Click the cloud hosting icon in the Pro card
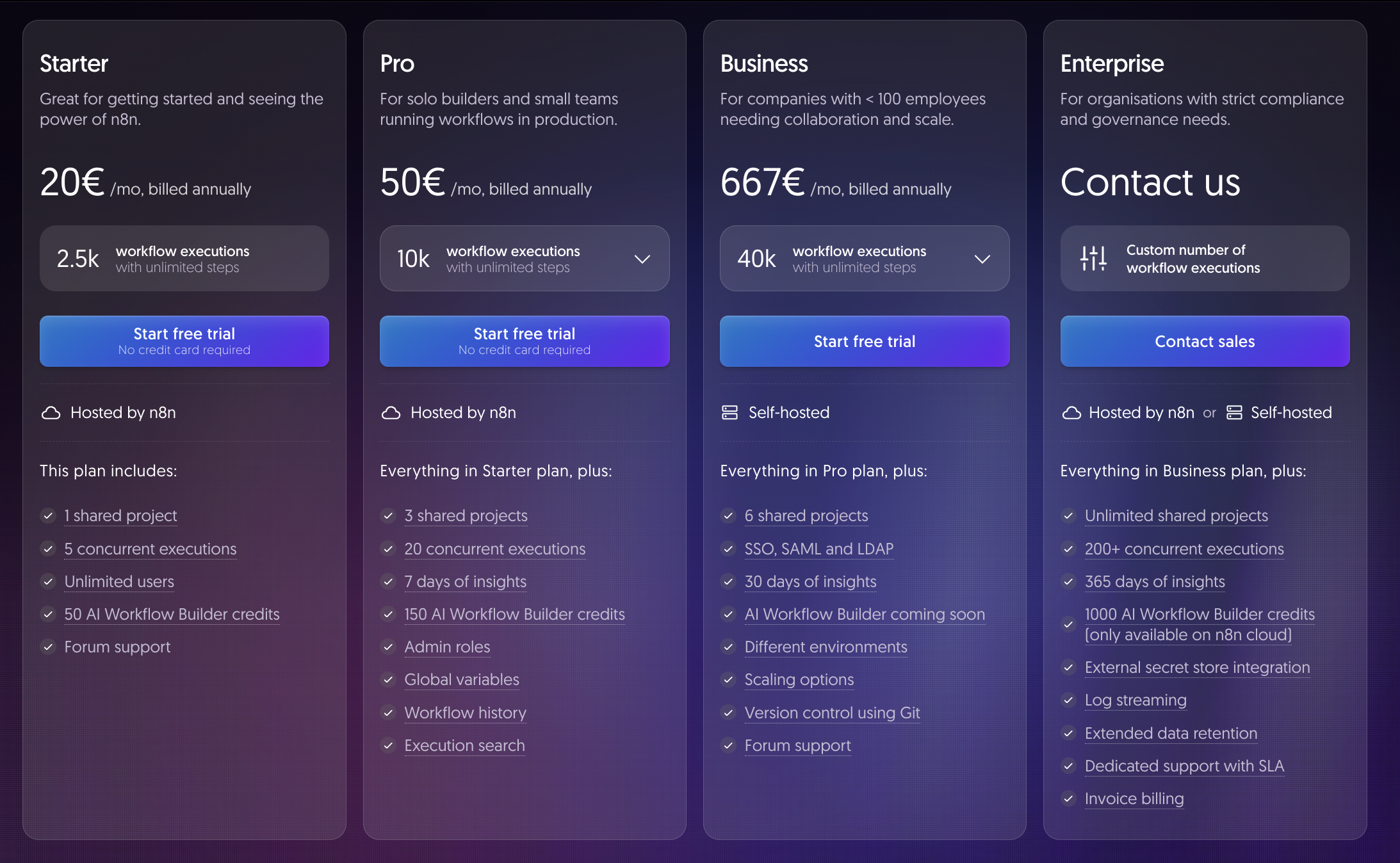 (391, 413)
